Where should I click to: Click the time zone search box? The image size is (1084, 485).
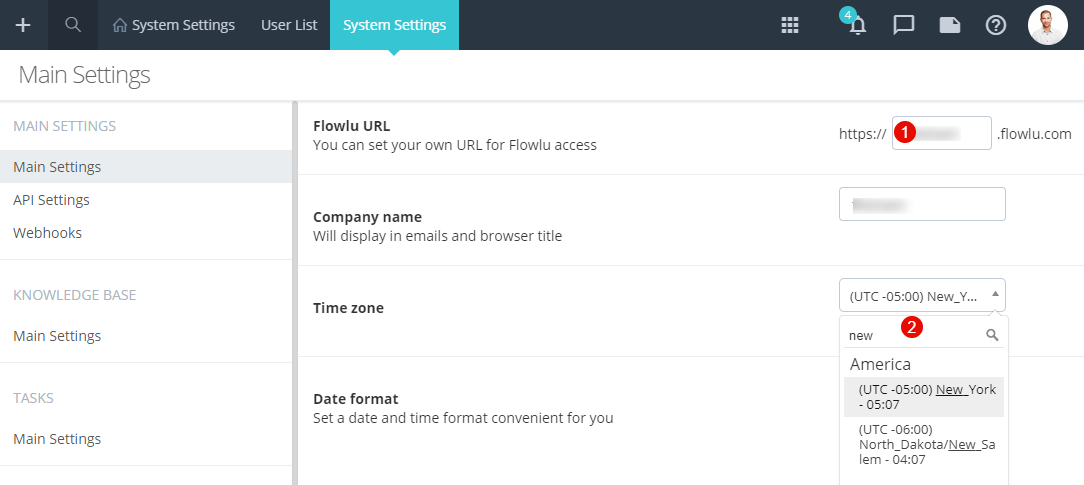point(923,335)
